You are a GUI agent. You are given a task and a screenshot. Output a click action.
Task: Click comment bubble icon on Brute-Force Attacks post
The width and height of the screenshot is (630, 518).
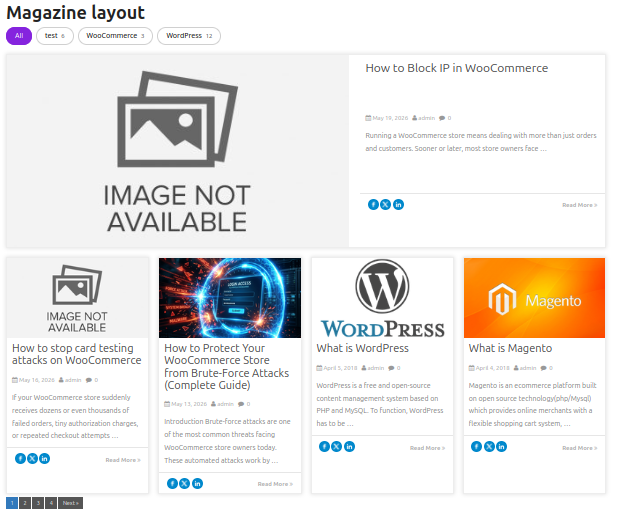241,404
